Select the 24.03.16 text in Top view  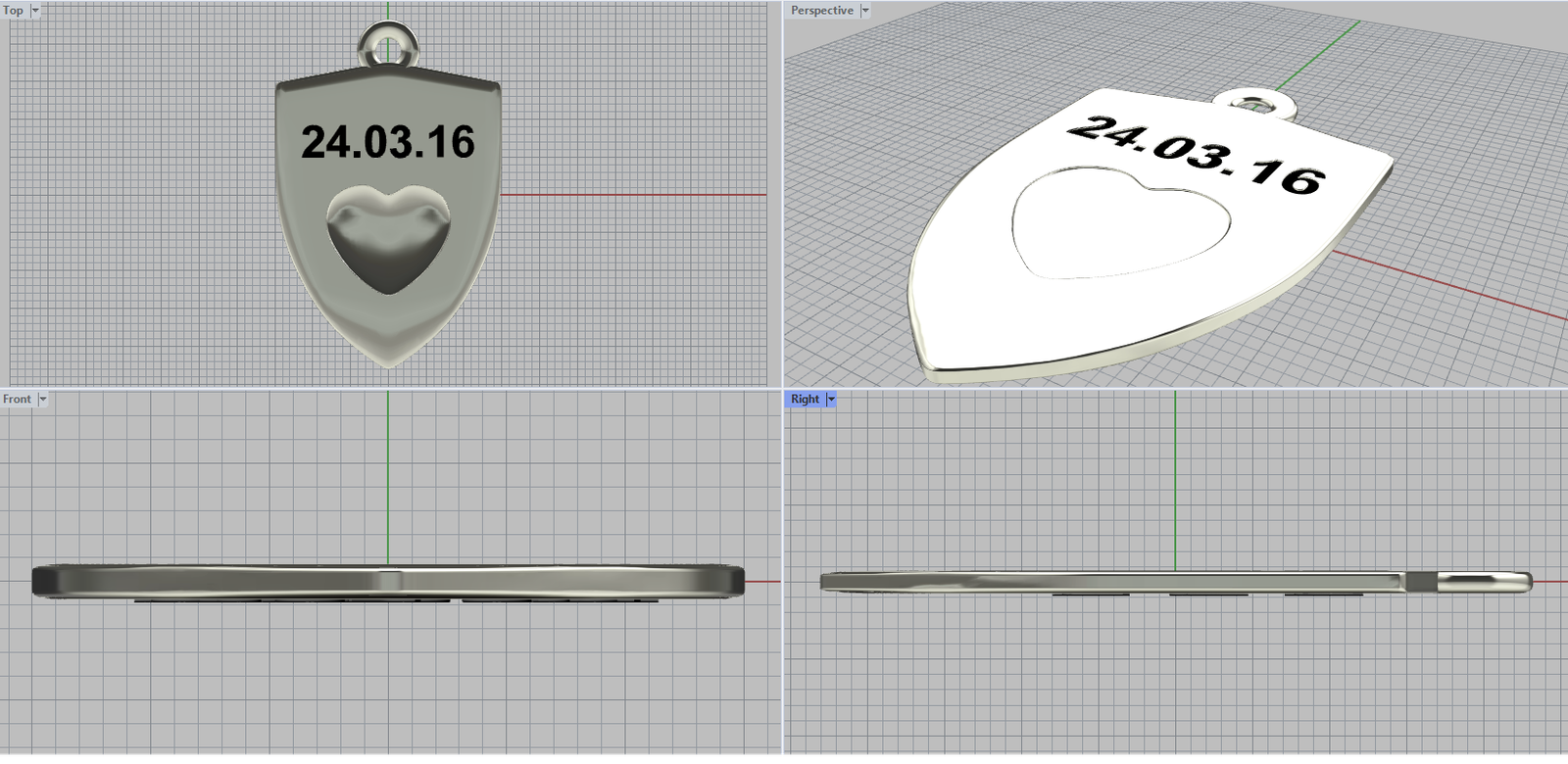pyautogui.click(x=388, y=143)
